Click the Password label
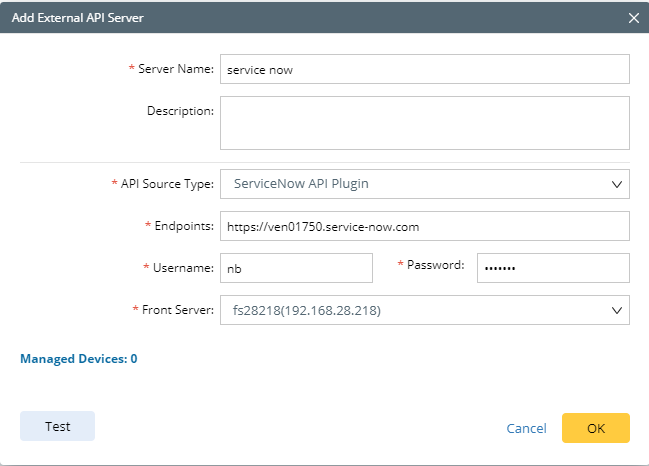The width and height of the screenshot is (649, 466). click(436, 264)
